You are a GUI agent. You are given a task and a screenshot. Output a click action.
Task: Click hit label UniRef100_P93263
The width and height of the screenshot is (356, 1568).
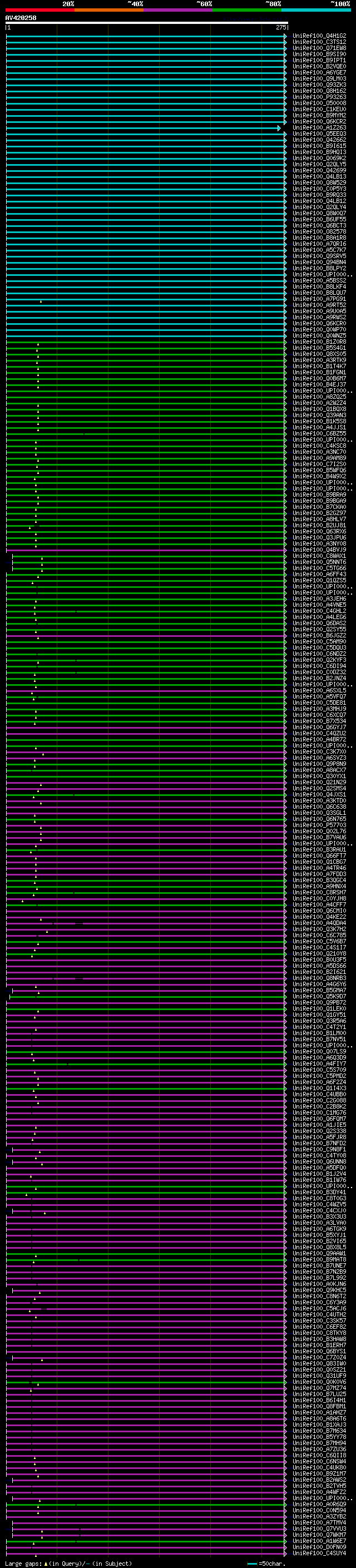[319, 97]
